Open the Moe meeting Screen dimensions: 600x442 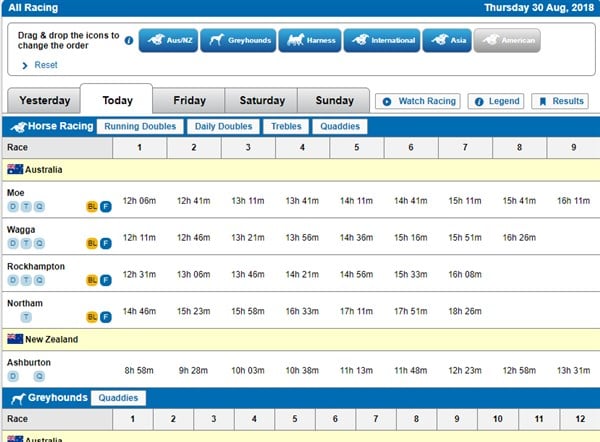coord(16,193)
